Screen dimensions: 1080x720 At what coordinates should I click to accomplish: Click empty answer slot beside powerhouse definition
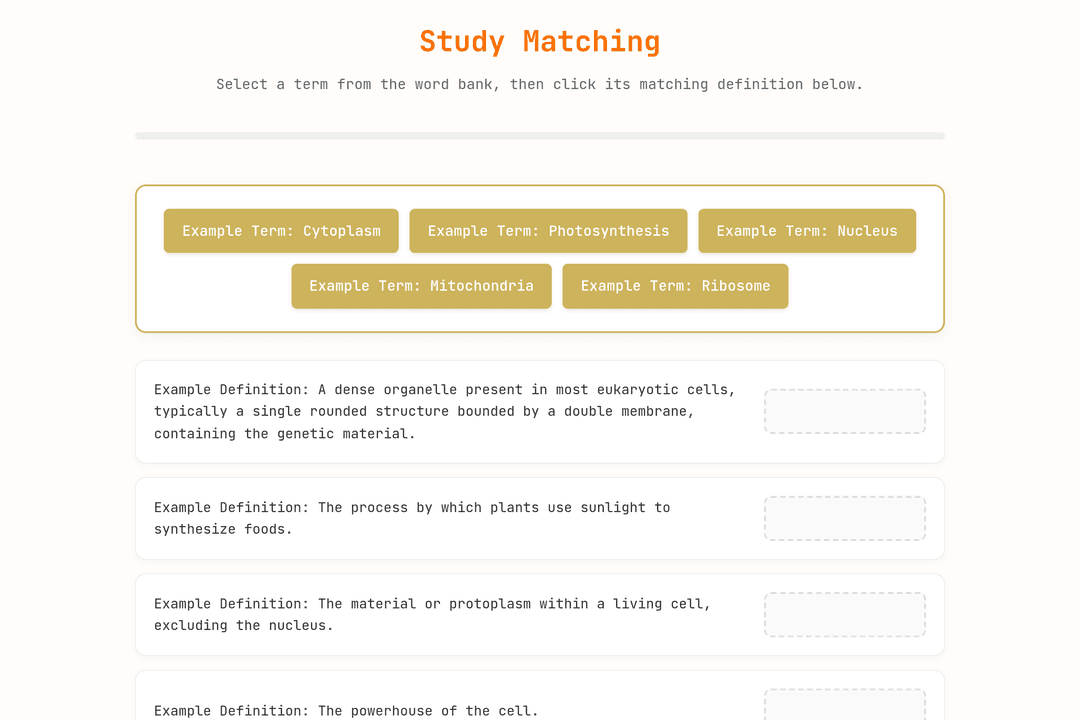click(x=844, y=705)
